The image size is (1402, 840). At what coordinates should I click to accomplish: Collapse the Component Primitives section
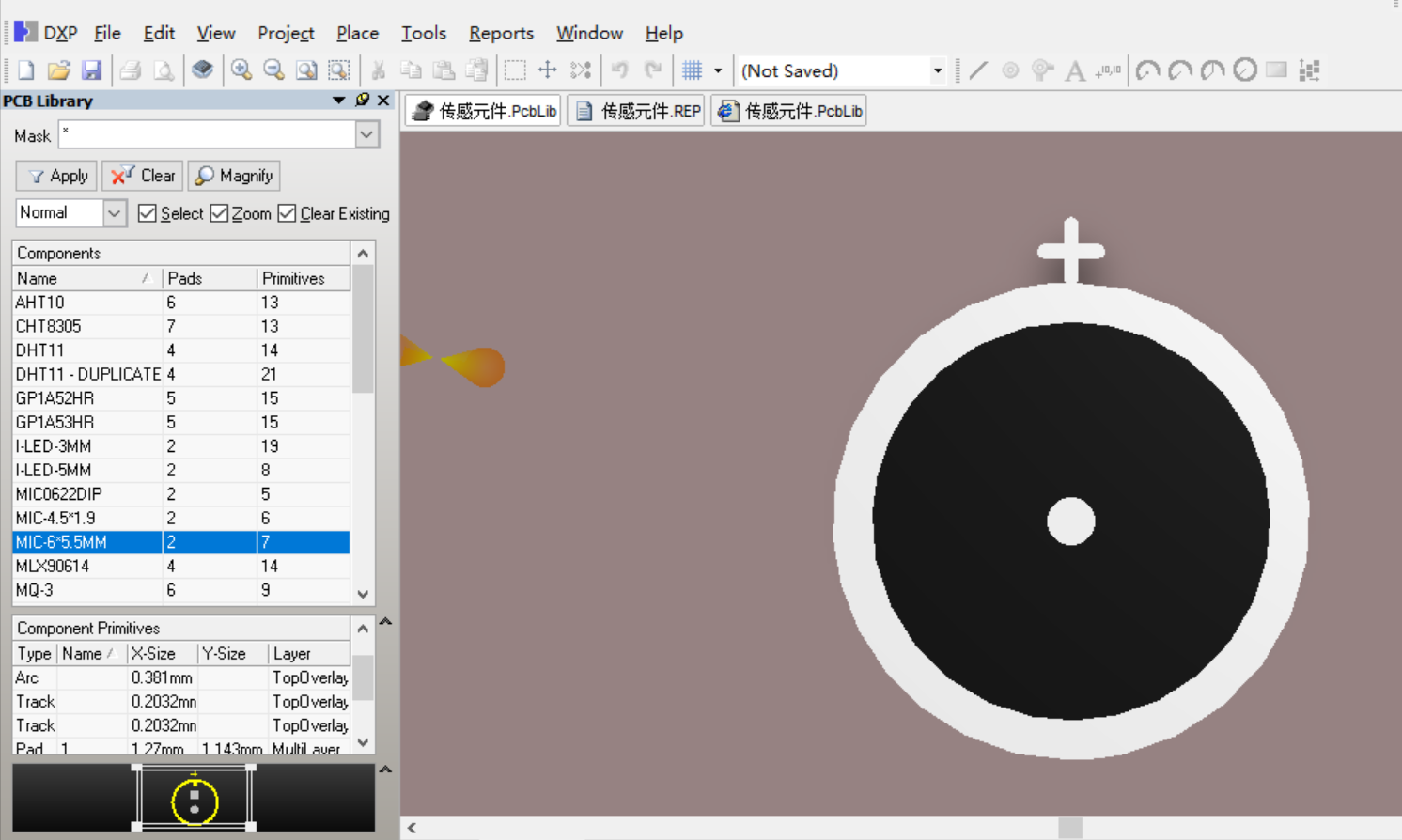[385, 622]
